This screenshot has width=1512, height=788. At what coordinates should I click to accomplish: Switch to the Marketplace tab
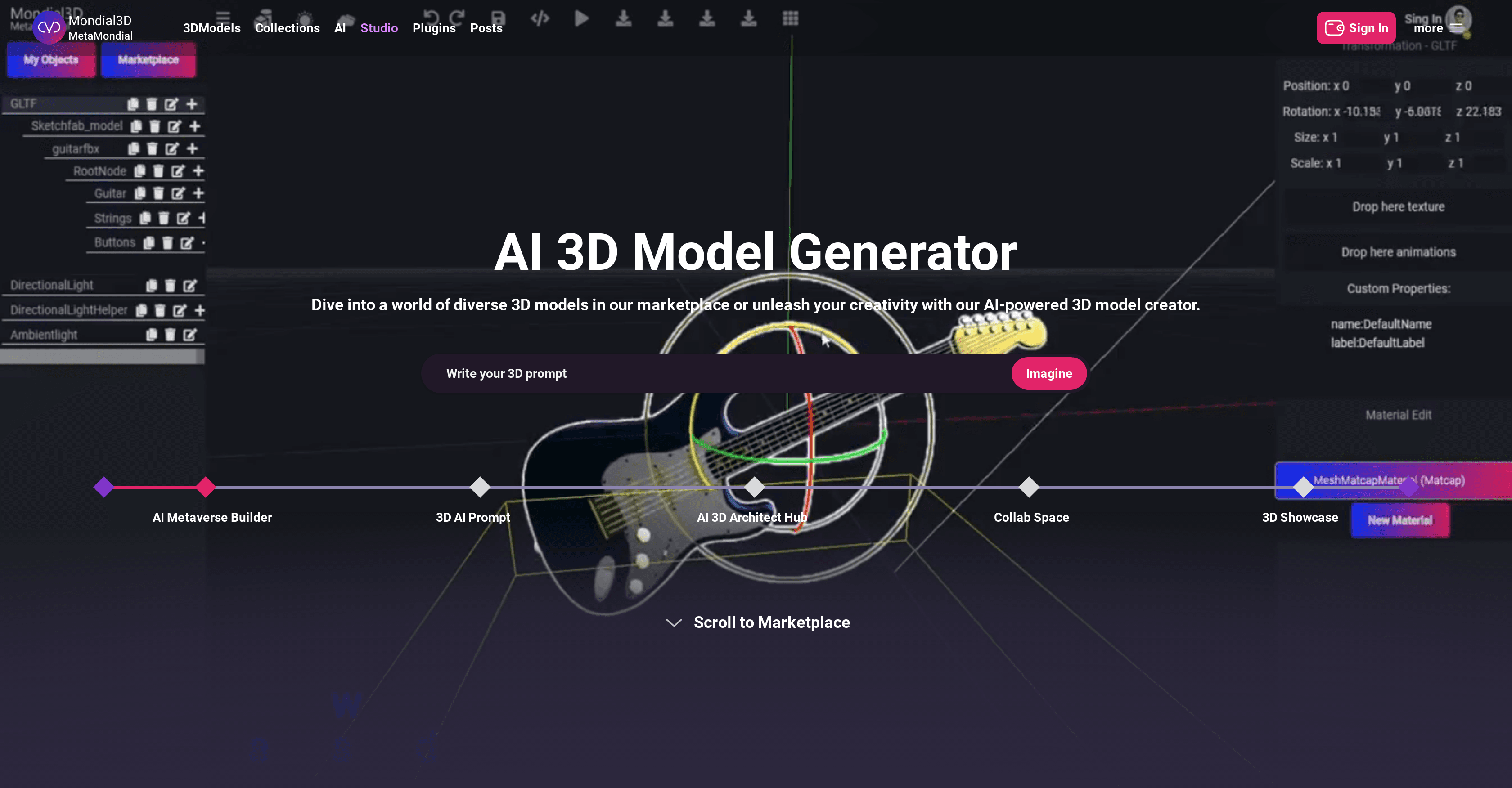tap(148, 59)
